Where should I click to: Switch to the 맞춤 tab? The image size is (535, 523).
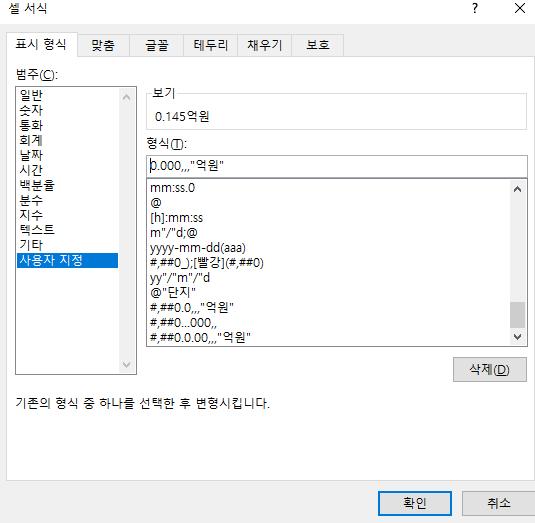[103, 45]
